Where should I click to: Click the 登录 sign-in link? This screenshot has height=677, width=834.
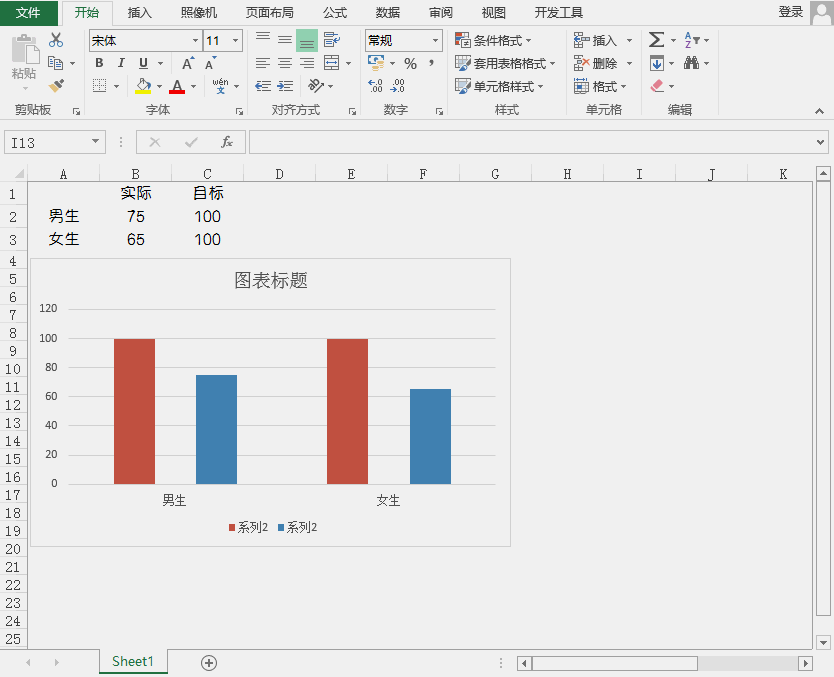click(791, 12)
